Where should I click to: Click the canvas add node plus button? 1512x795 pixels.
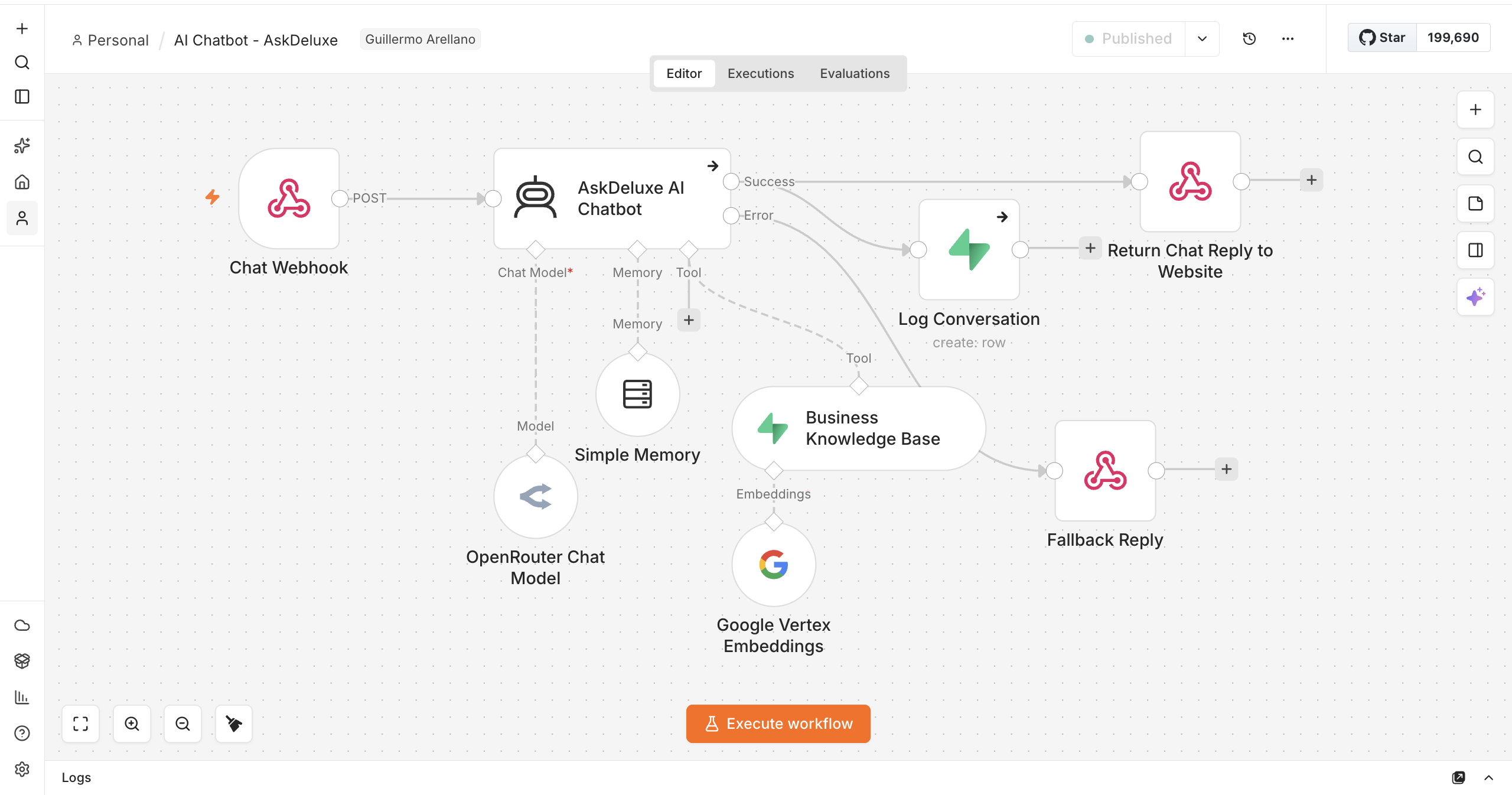[1475, 110]
